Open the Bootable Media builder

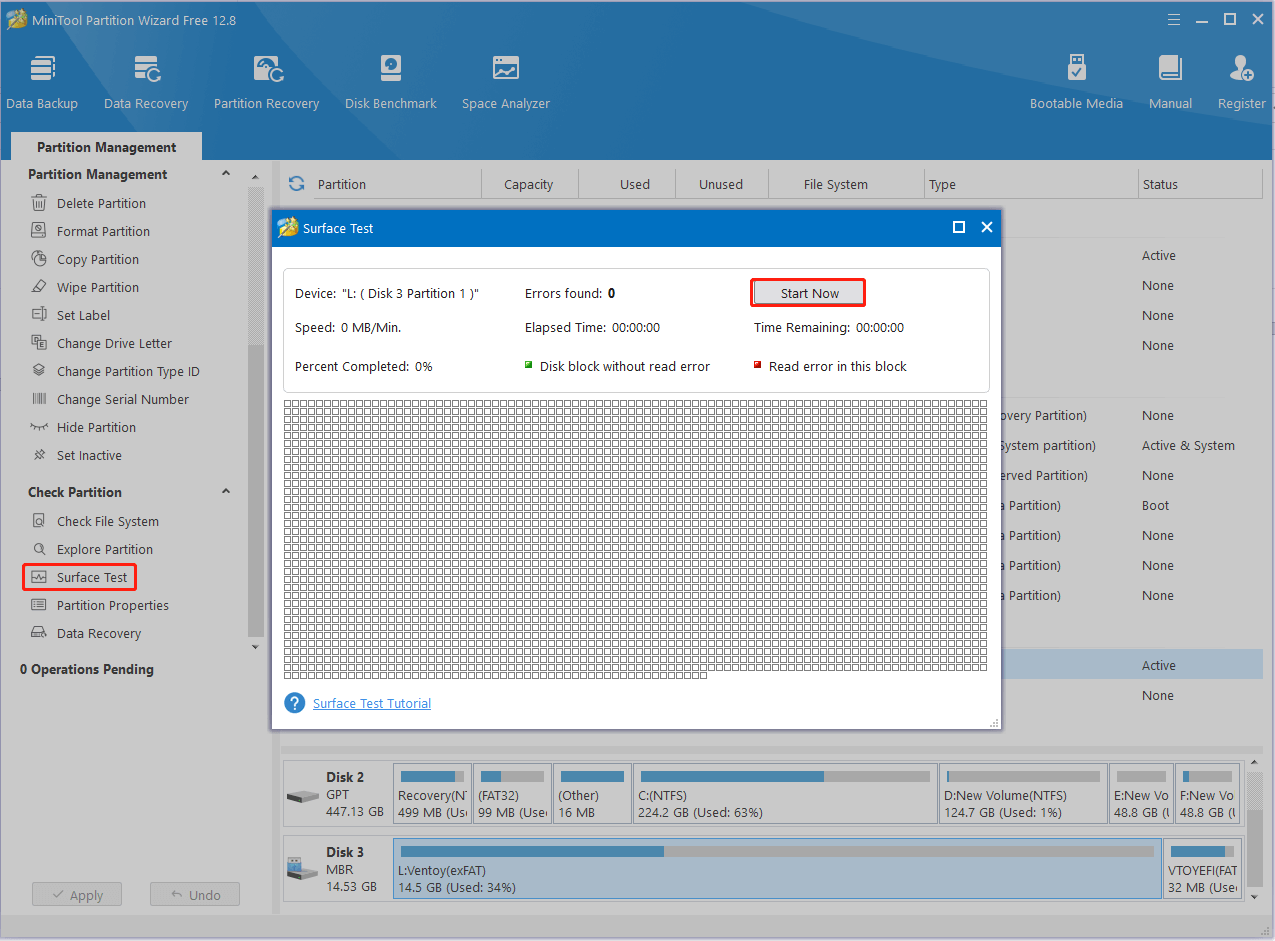pyautogui.click(x=1076, y=80)
